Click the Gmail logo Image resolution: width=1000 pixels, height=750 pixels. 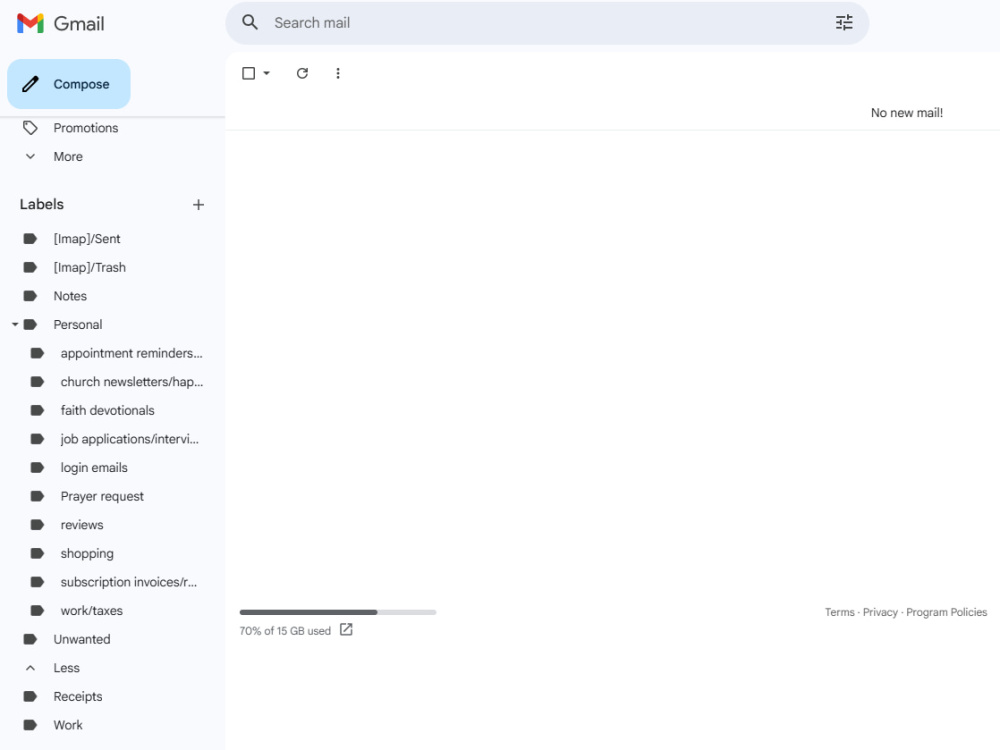(x=61, y=24)
